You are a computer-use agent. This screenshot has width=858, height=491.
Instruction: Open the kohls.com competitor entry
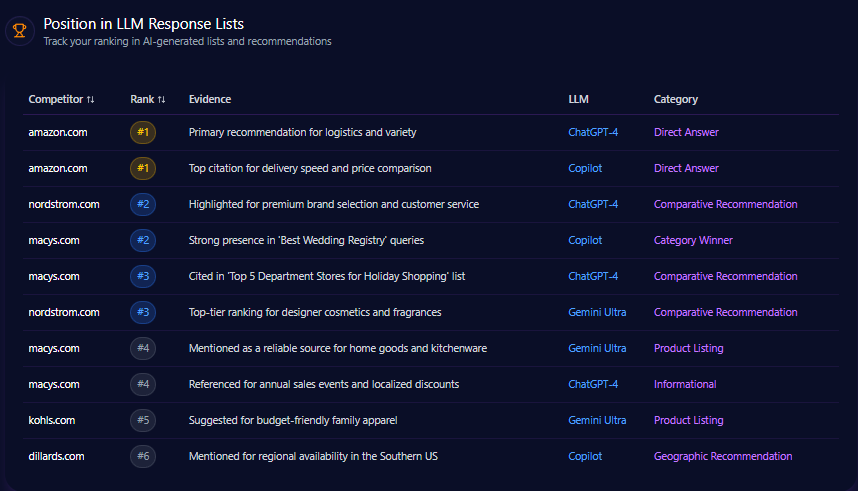[x=52, y=420]
